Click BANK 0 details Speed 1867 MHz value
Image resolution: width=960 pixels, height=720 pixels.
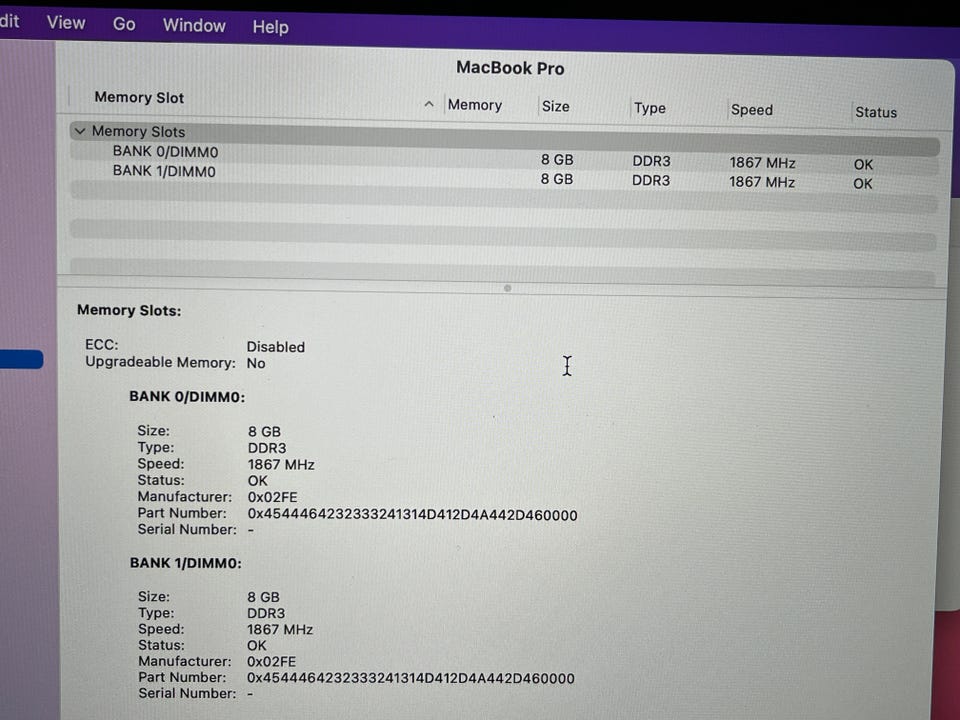coord(281,465)
